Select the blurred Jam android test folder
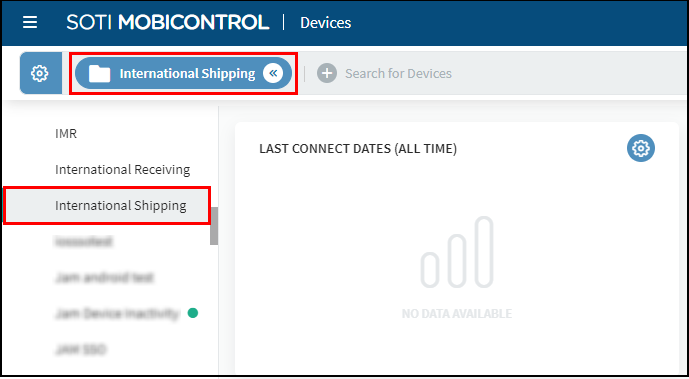The image size is (689, 379). pos(105,278)
